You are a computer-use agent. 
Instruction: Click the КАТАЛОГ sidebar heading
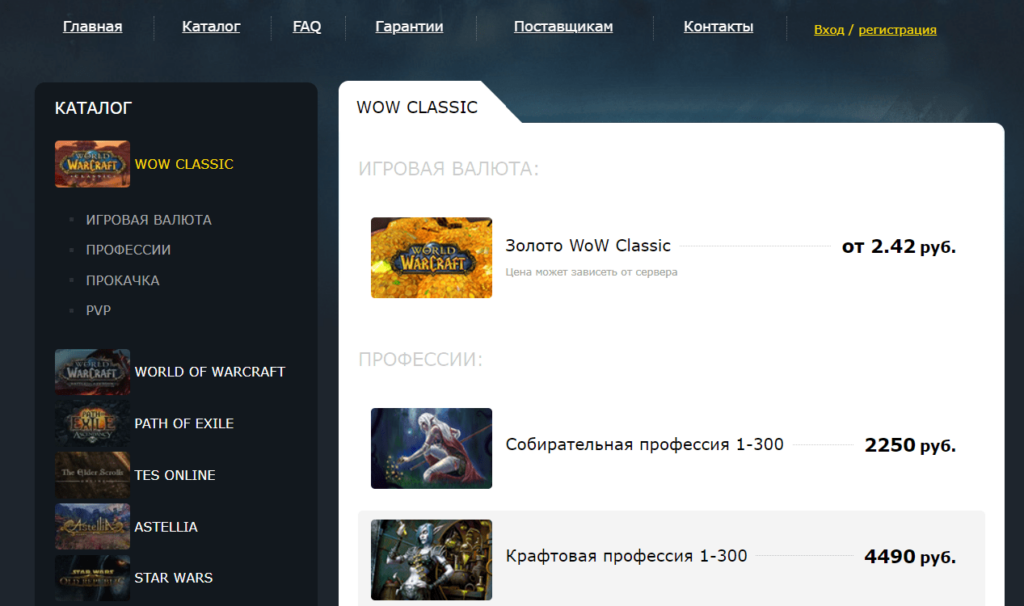pyautogui.click(x=93, y=108)
